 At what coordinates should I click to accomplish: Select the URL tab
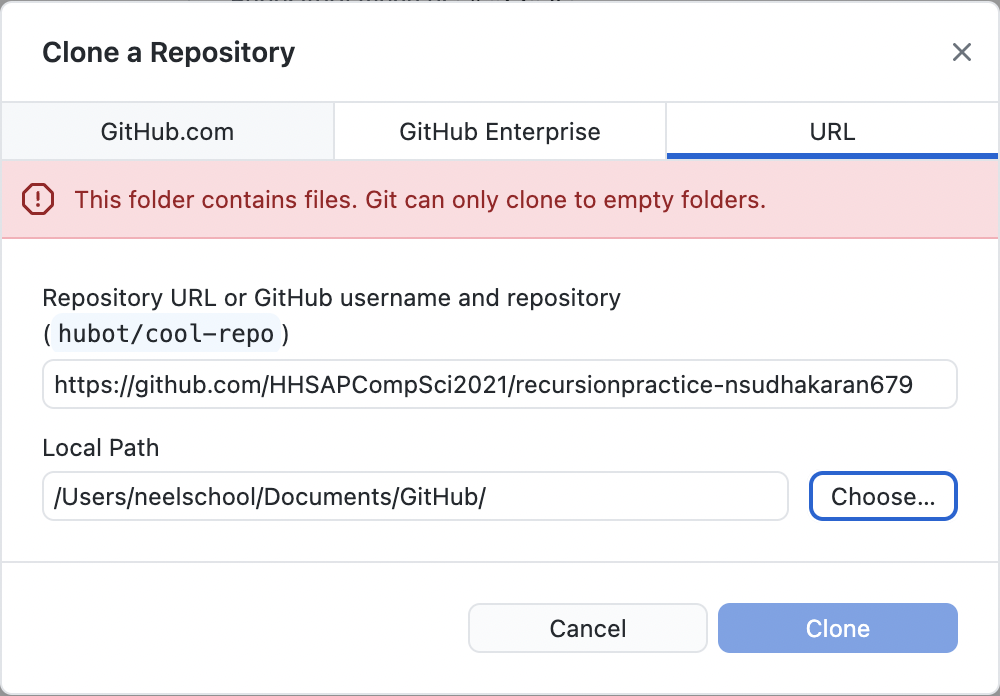tap(832, 131)
